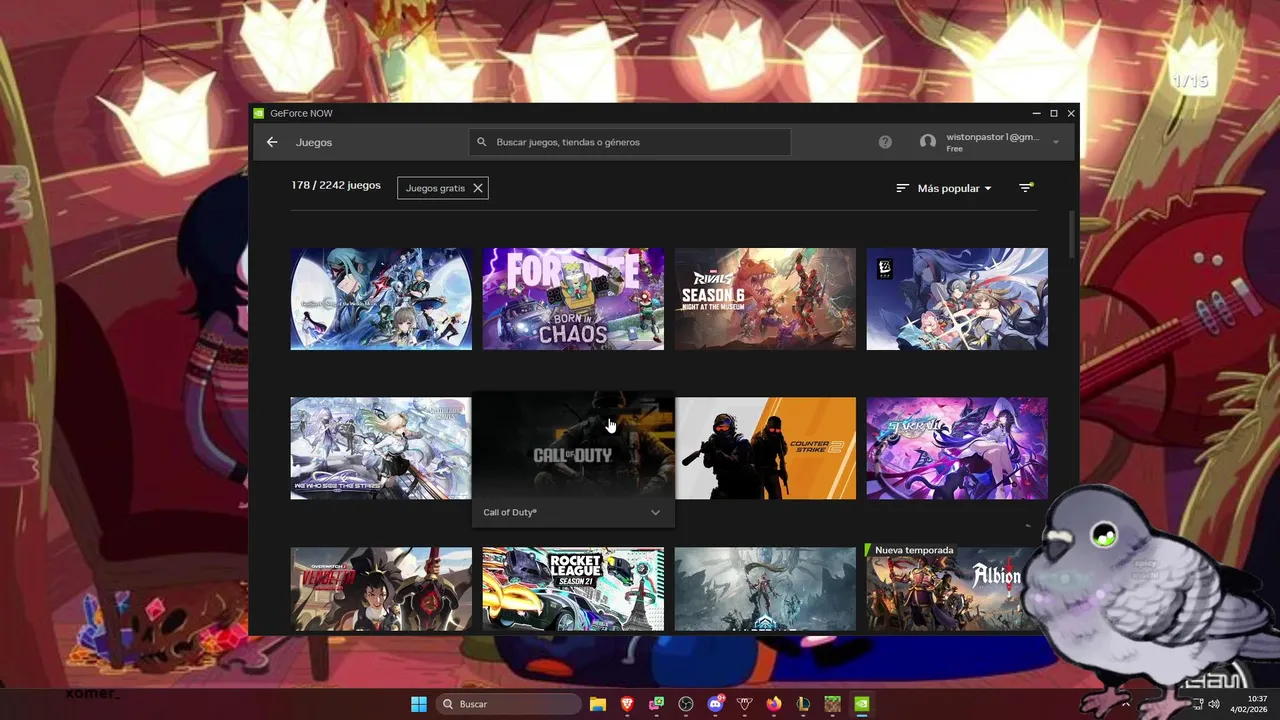This screenshot has width=1280, height=720.
Task: Click the Nueva temporada badge on Albion
Action: pos(913,550)
